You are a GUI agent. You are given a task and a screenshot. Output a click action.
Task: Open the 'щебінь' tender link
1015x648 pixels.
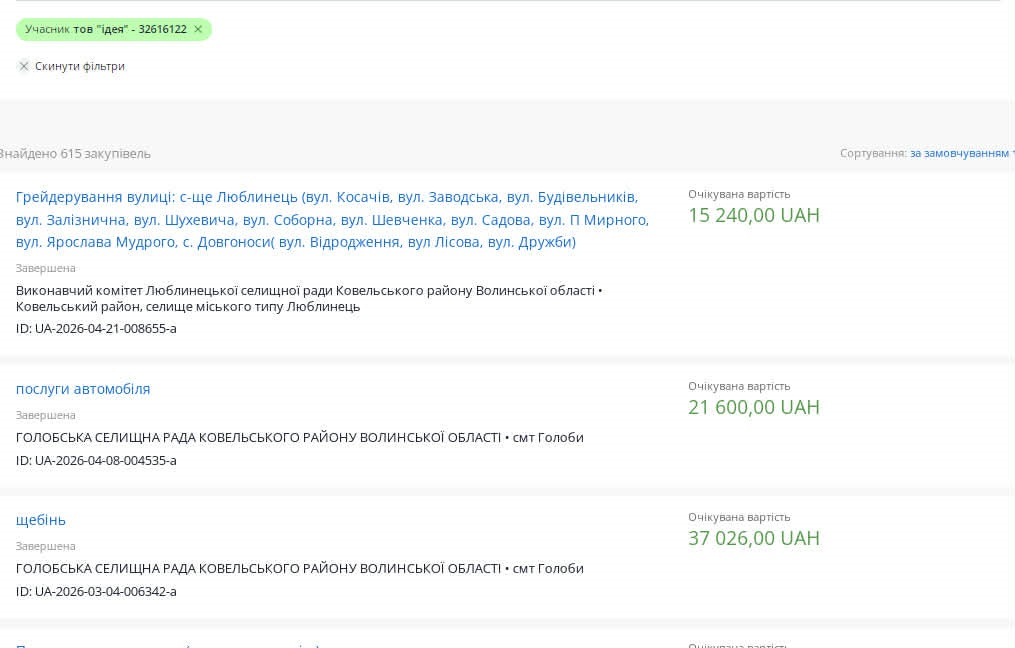(x=41, y=520)
